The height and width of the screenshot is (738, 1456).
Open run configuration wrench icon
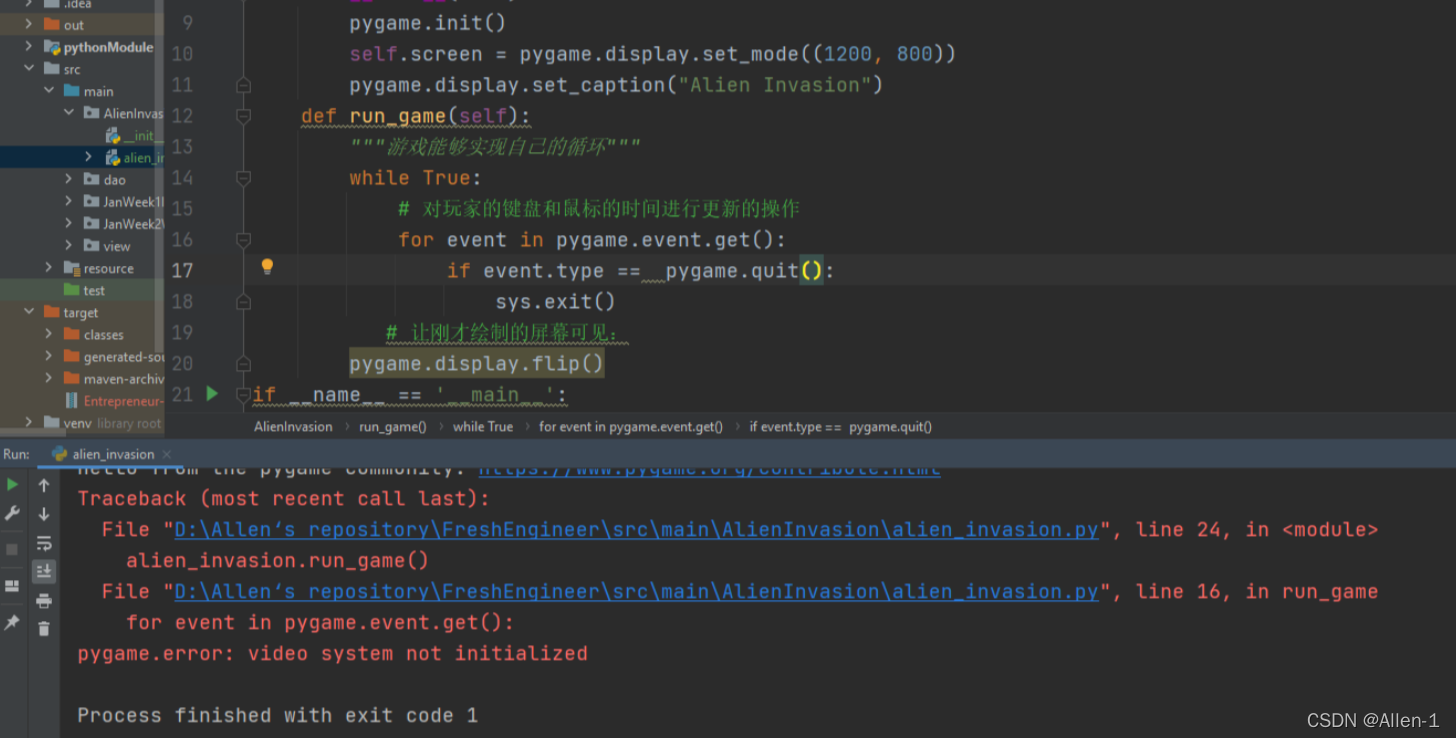tap(12, 513)
